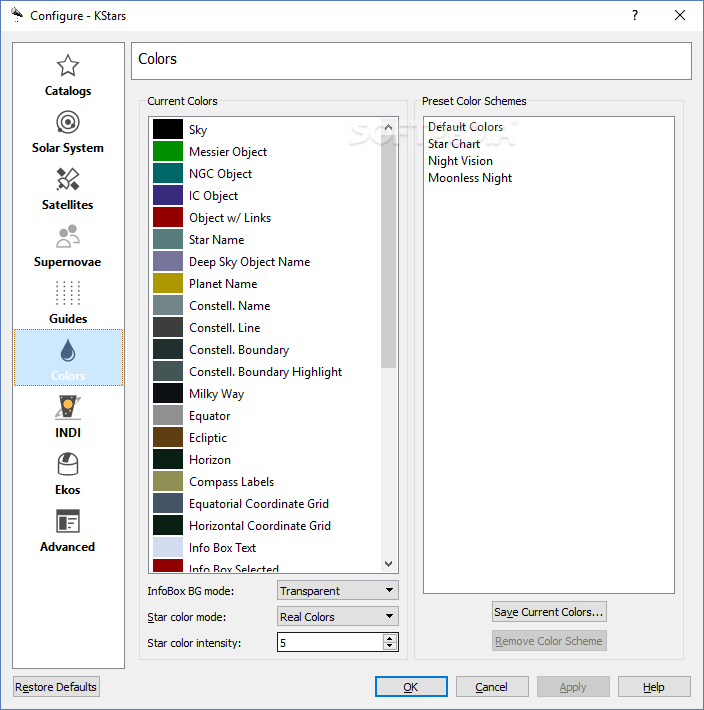Open the INDI settings icon
This screenshot has width=704, height=710.
pyautogui.click(x=68, y=407)
